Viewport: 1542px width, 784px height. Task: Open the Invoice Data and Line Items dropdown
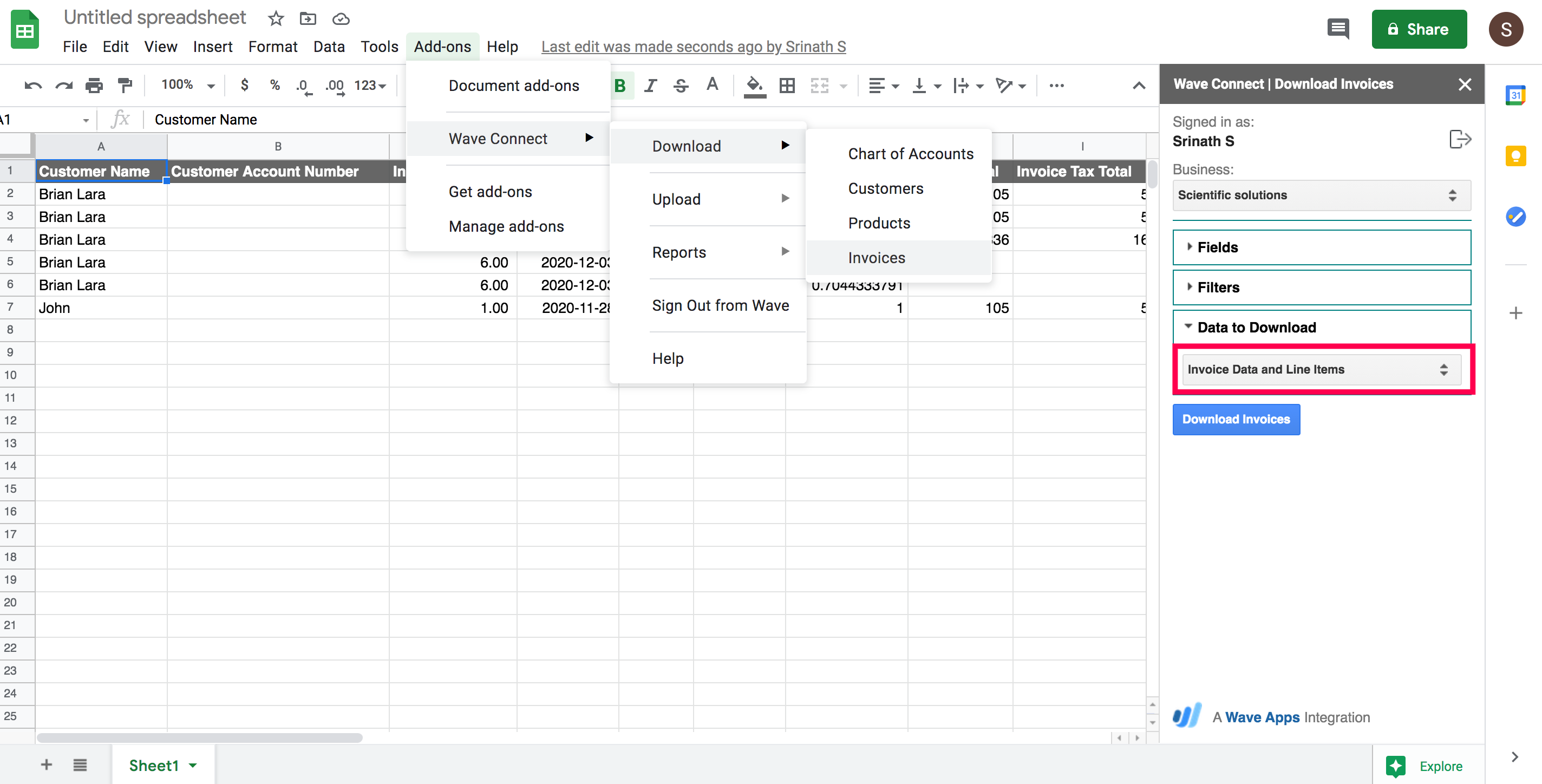pos(1321,369)
